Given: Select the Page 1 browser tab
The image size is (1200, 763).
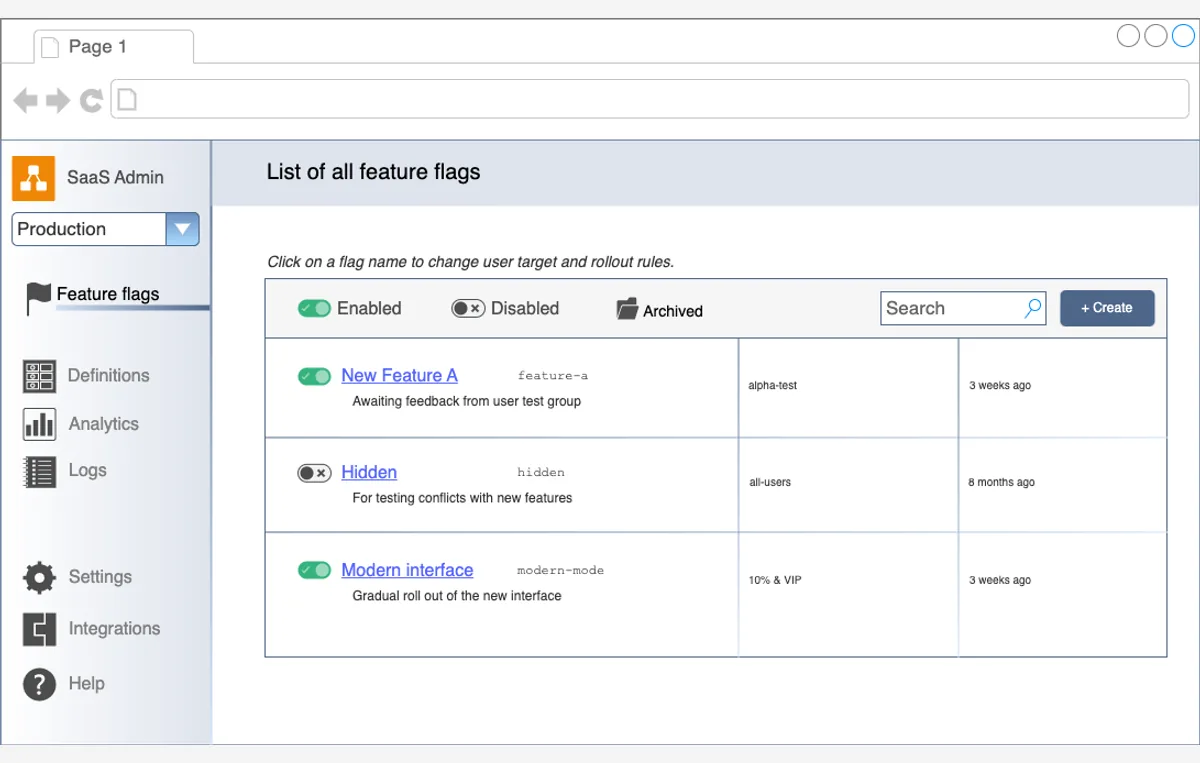Looking at the screenshot, I should pyautogui.click(x=113, y=47).
